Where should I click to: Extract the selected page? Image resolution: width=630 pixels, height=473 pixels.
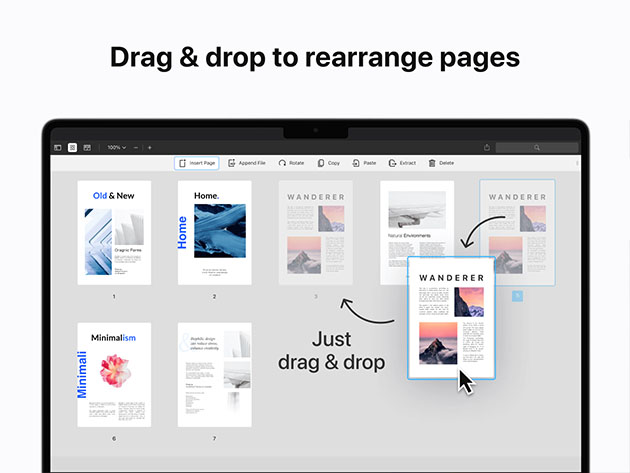pos(403,163)
